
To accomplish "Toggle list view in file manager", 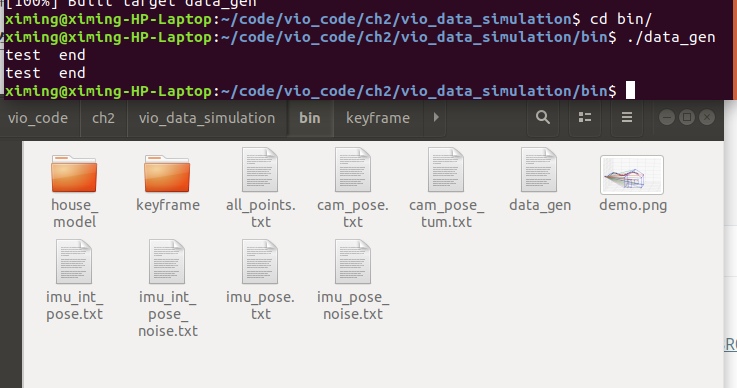I will coord(585,118).
